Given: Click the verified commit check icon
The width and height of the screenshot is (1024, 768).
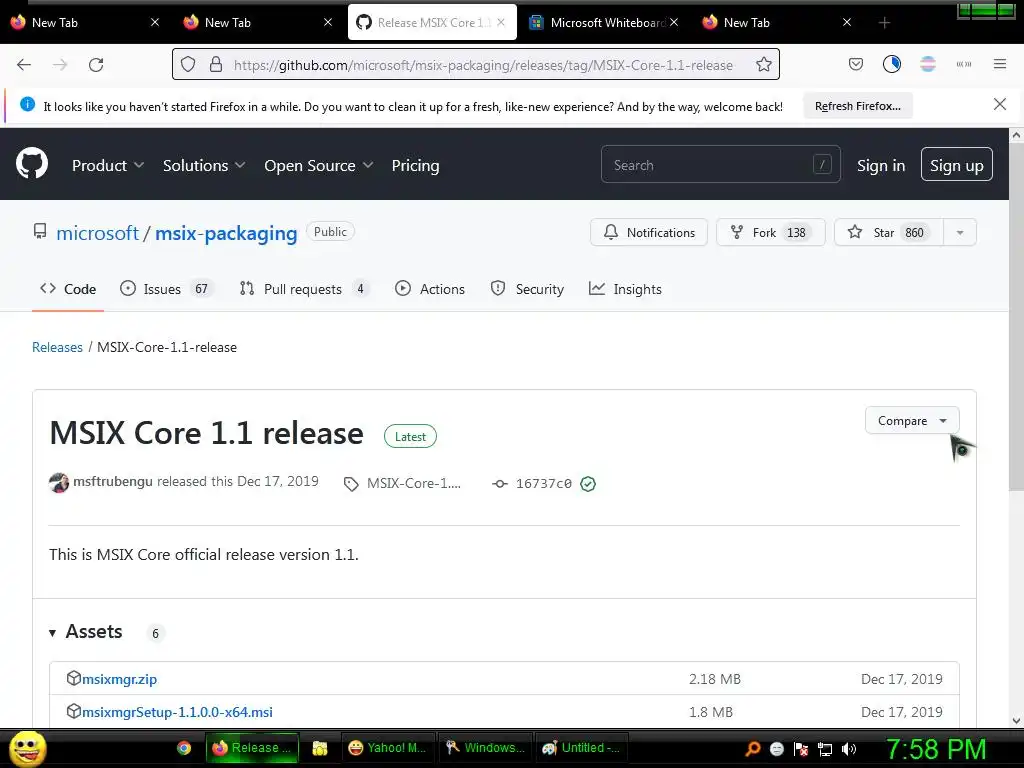Looking at the screenshot, I should click(588, 484).
